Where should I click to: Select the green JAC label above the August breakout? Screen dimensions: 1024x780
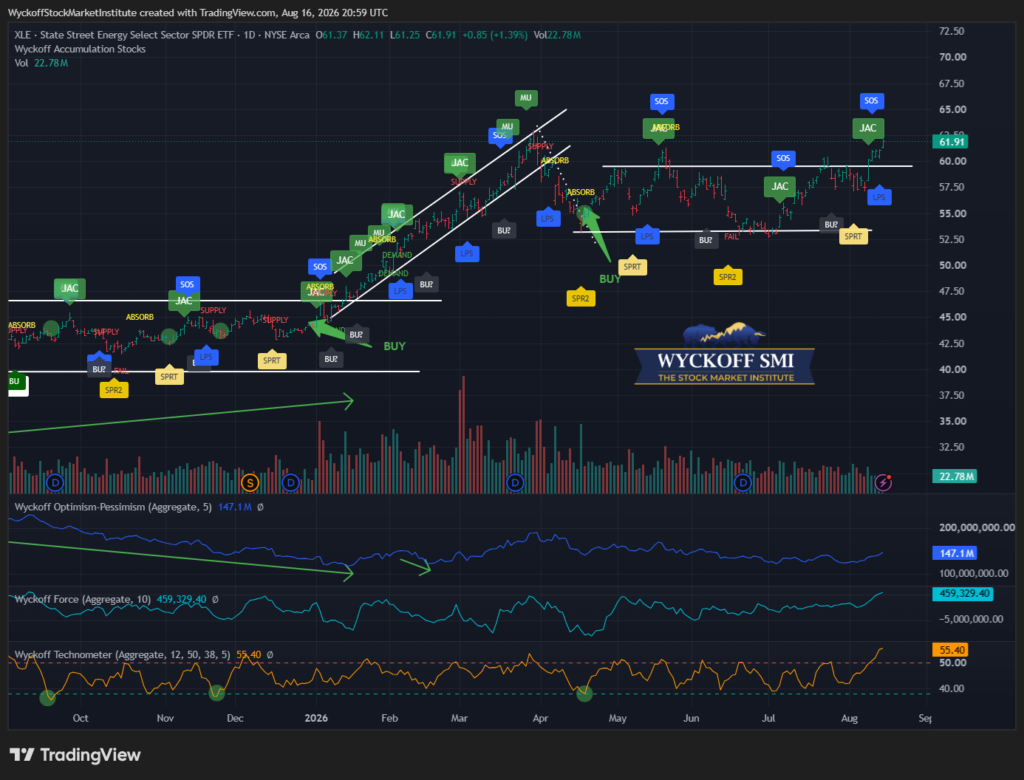pos(868,128)
